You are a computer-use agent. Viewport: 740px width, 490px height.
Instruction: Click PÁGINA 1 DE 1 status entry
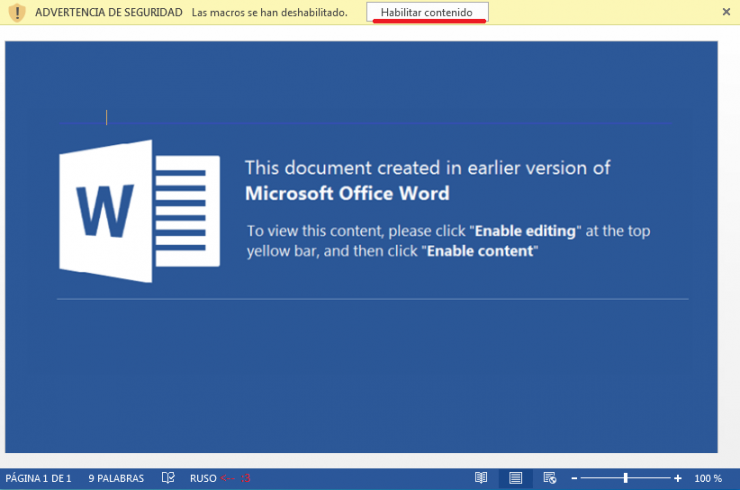[38, 478]
